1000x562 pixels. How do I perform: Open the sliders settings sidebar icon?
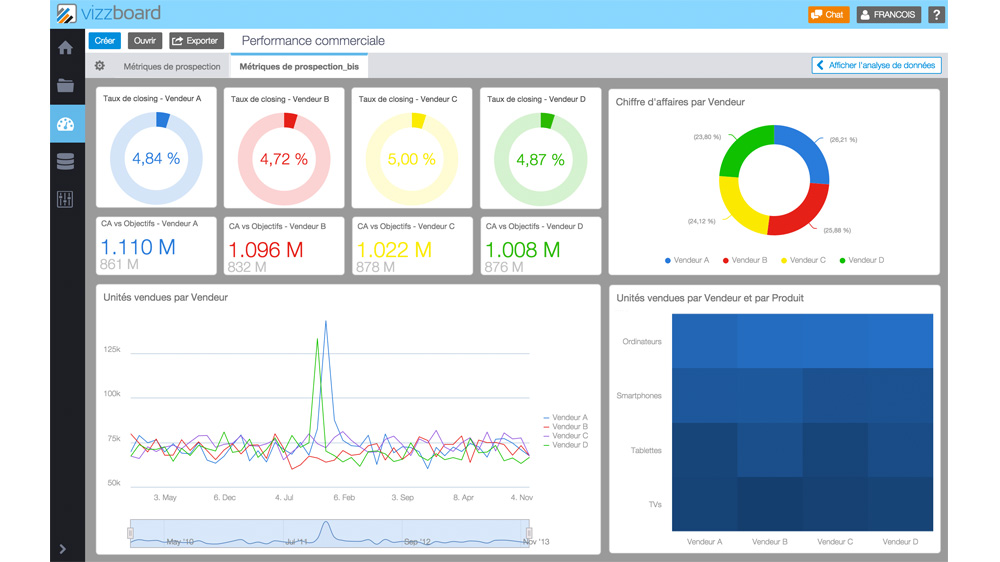click(66, 199)
